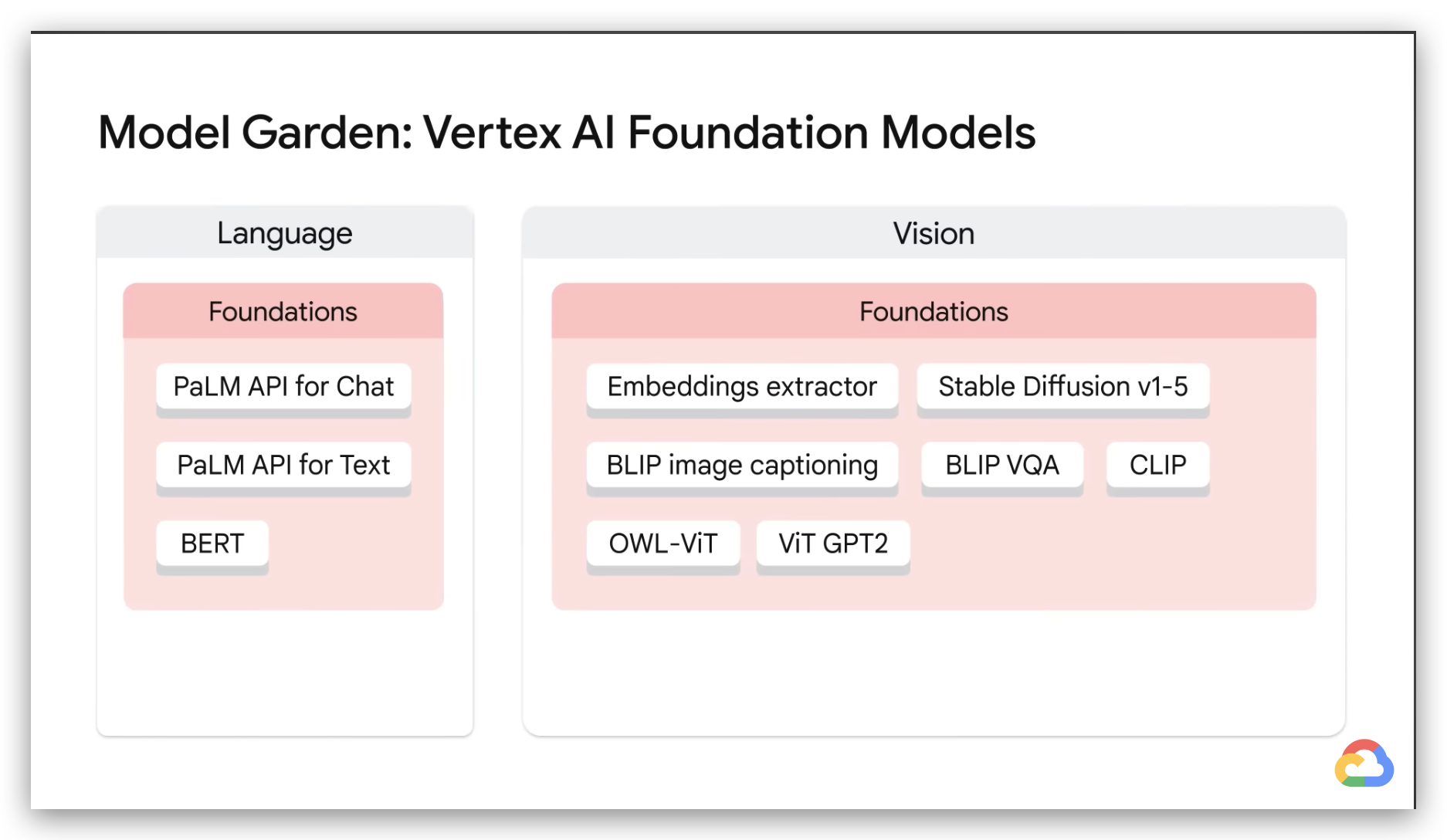The height and width of the screenshot is (840, 1447).
Task: Click Foundations header under Vision
Action: point(934,311)
